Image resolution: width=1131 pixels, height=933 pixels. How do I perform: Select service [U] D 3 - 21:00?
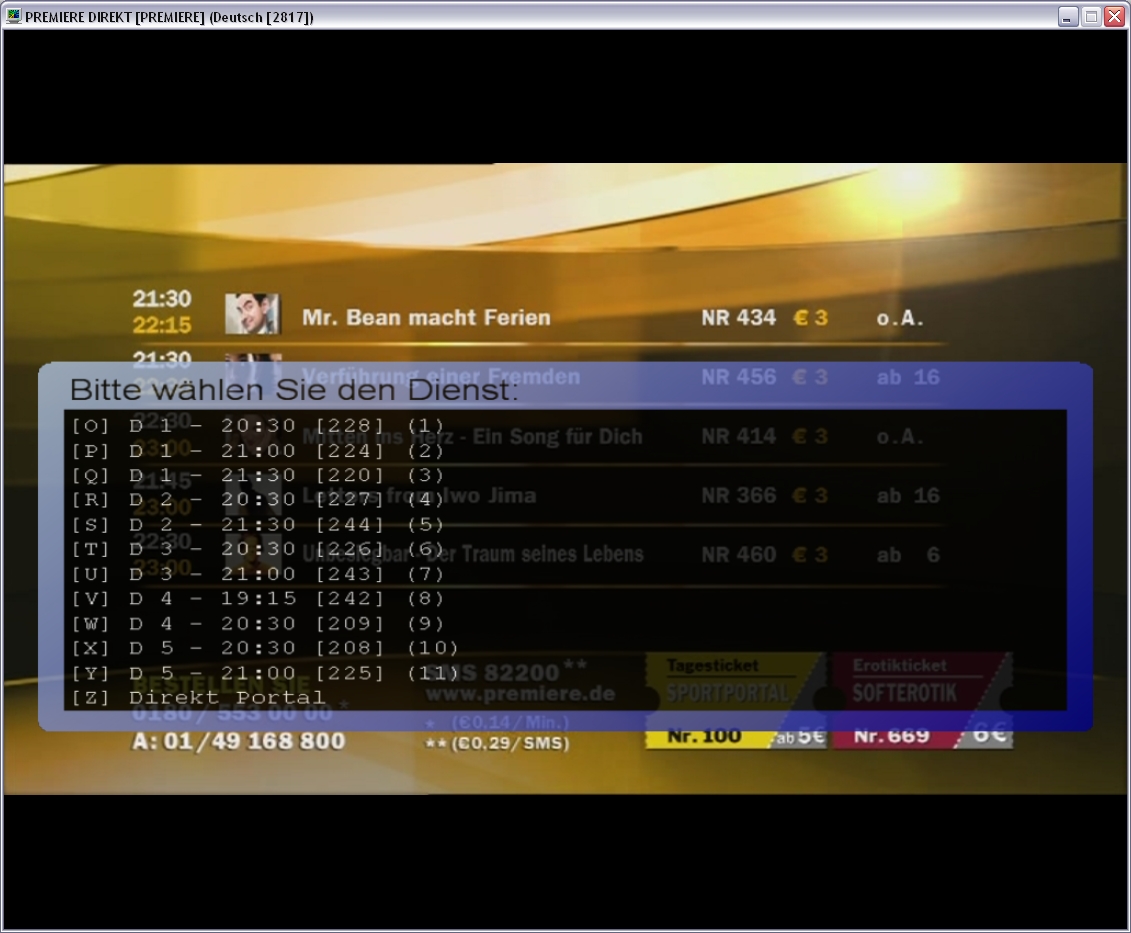pyautogui.click(x=258, y=574)
